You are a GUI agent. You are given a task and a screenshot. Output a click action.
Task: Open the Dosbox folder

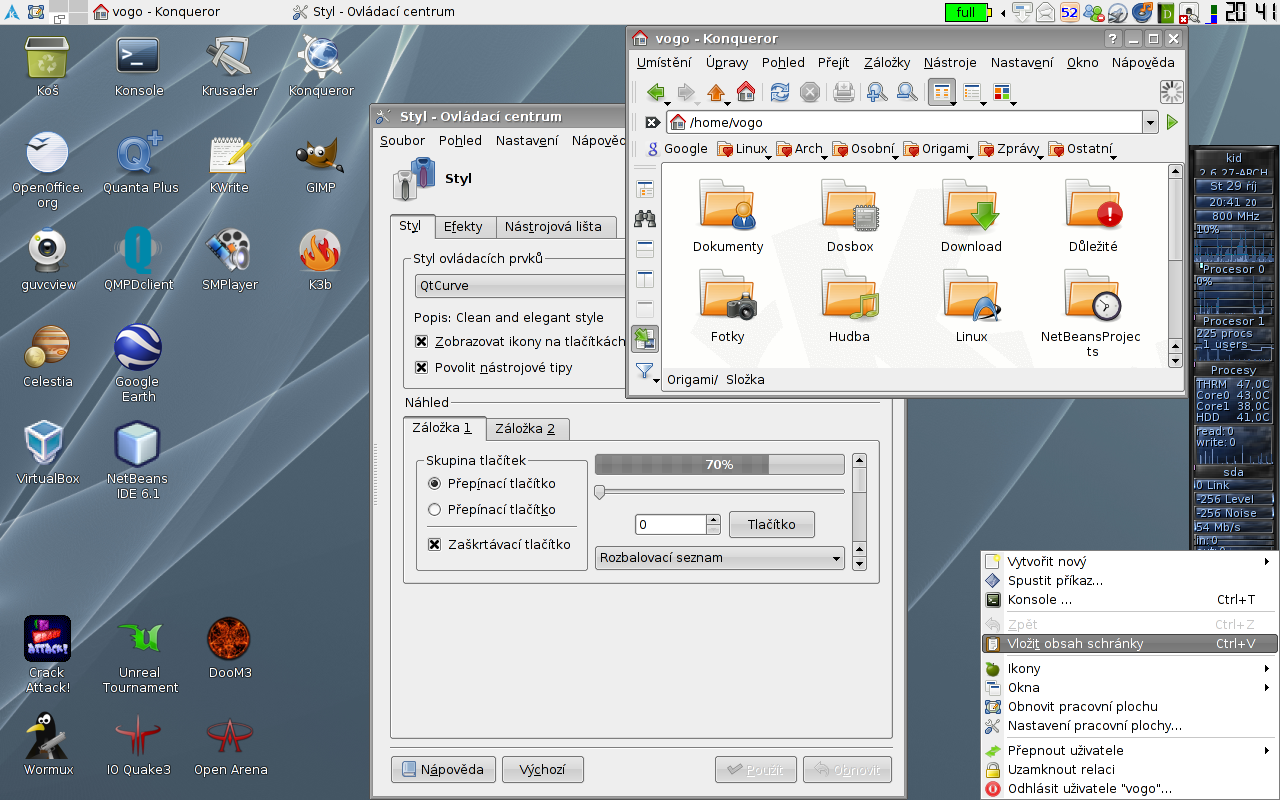850,216
